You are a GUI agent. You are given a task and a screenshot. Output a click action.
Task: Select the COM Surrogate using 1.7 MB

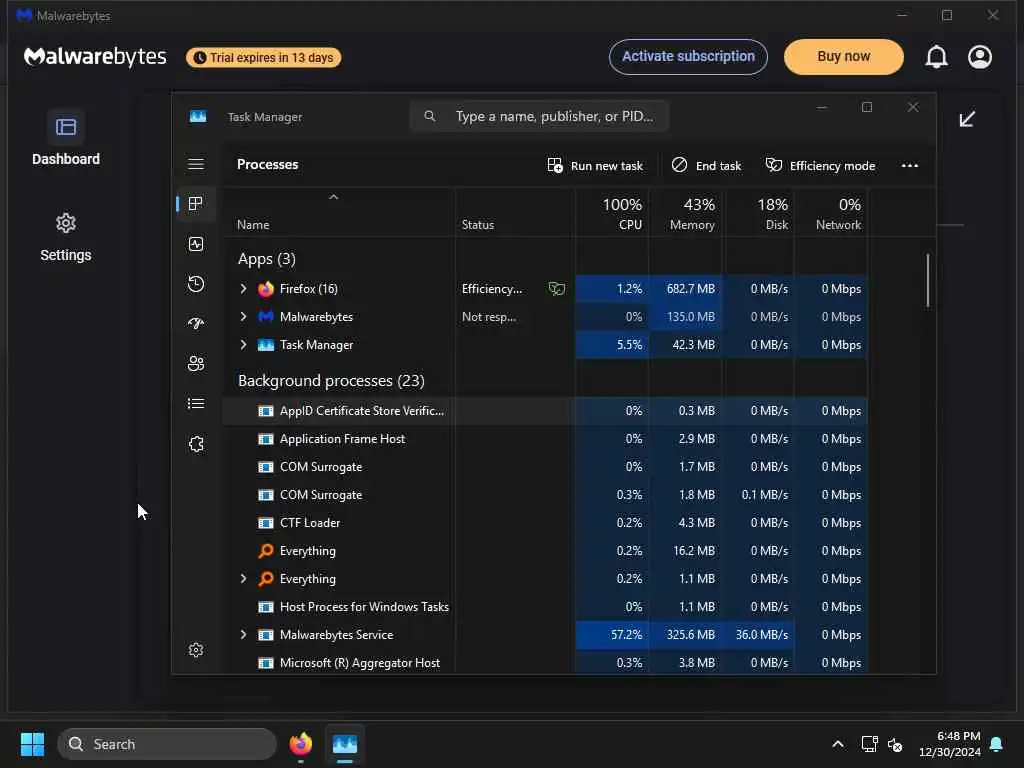click(545, 467)
